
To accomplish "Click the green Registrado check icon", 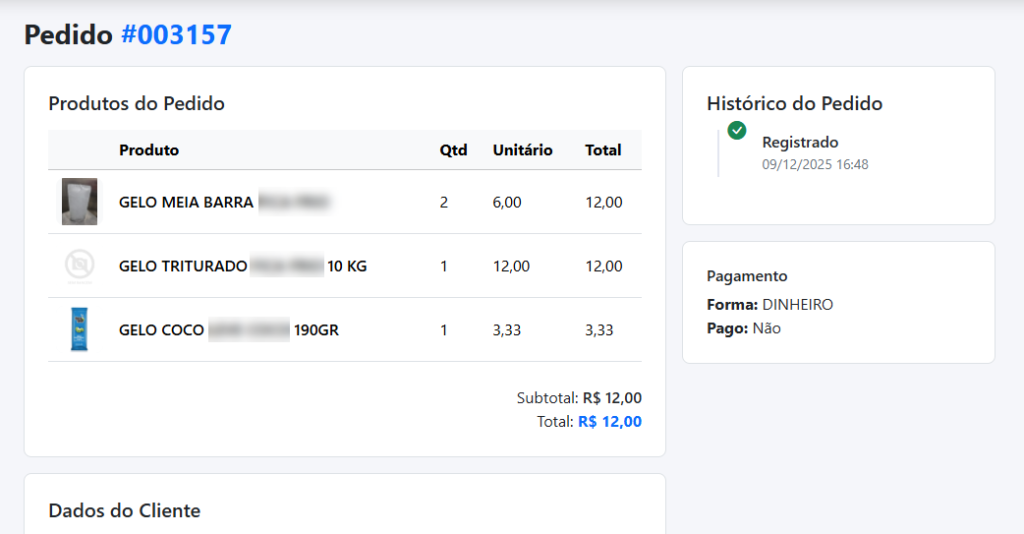I will click(737, 130).
